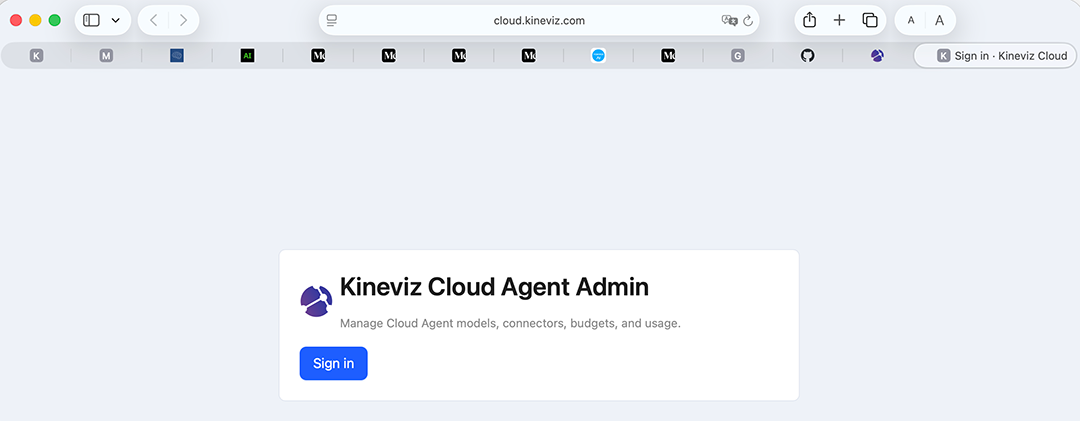
Task: Open the Share menu
Action: pyautogui.click(x=809, y=20)
